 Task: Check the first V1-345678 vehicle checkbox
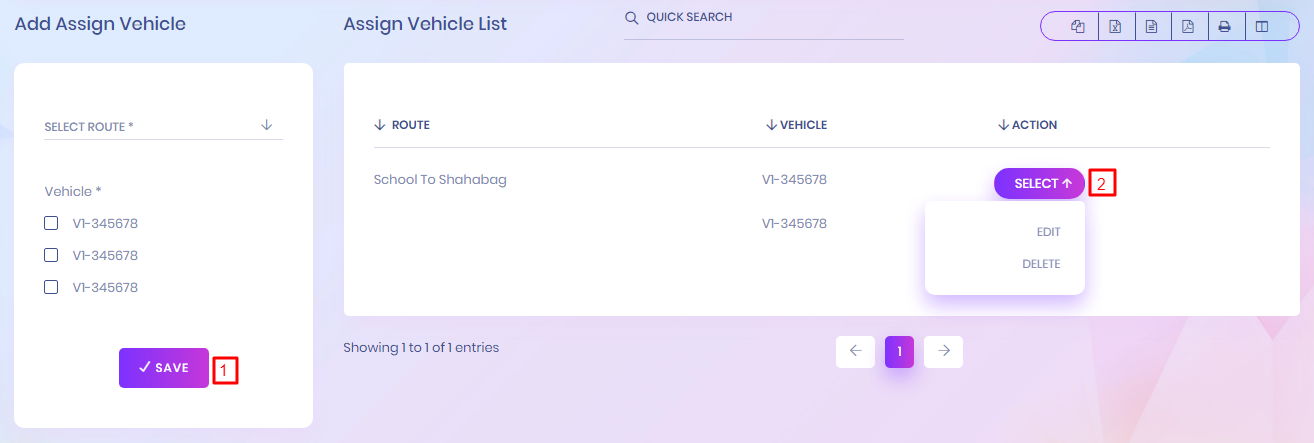[x=51, y=223]
